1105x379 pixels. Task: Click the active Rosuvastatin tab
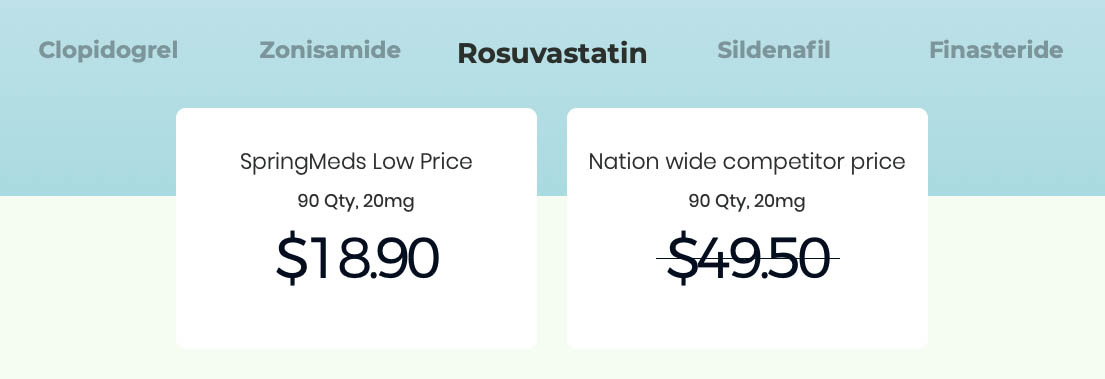point(552,54)
